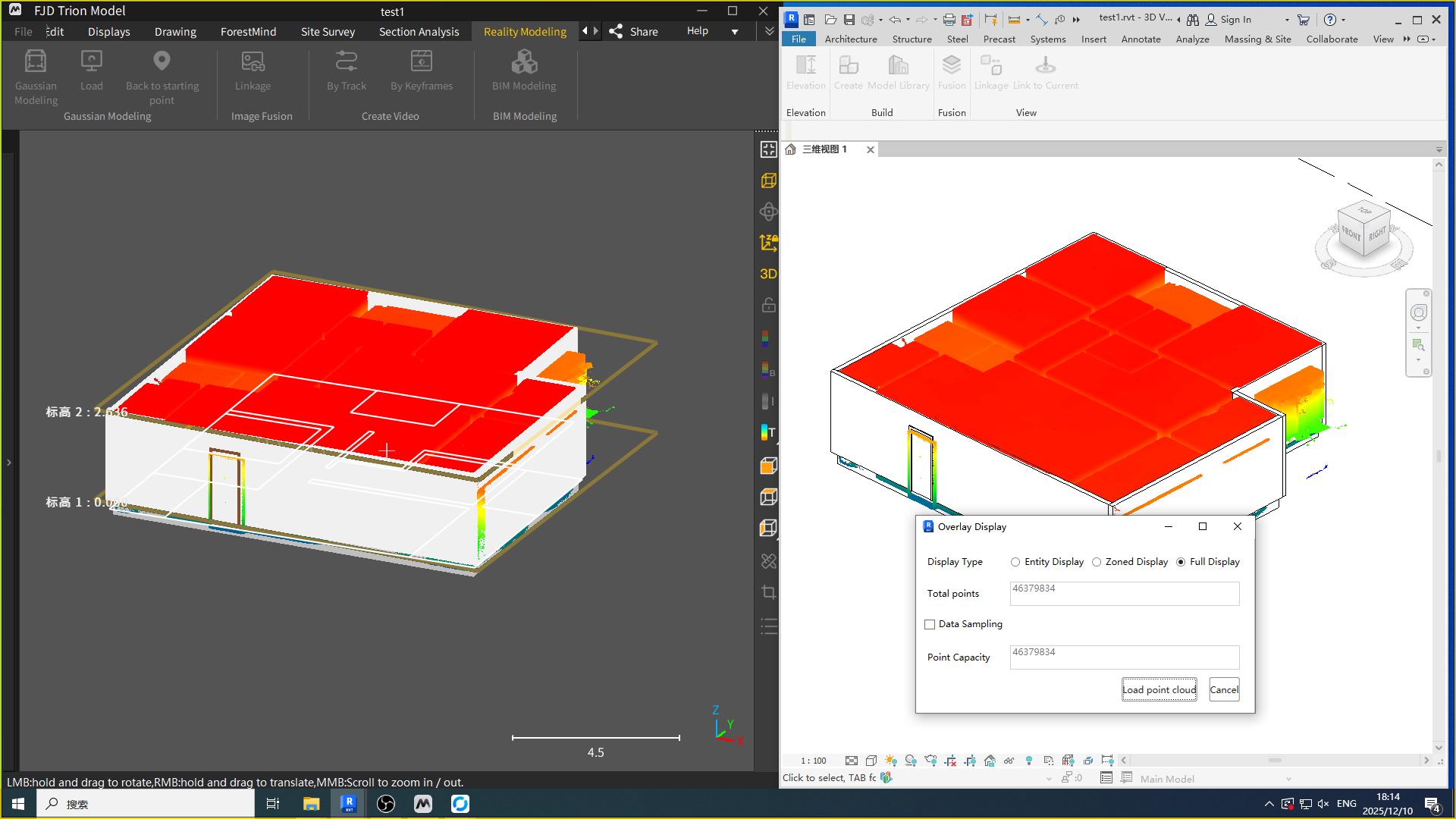Click the Fusion icon in Revit ribbon
This screenshot has width=1456, height=819.
951,65
